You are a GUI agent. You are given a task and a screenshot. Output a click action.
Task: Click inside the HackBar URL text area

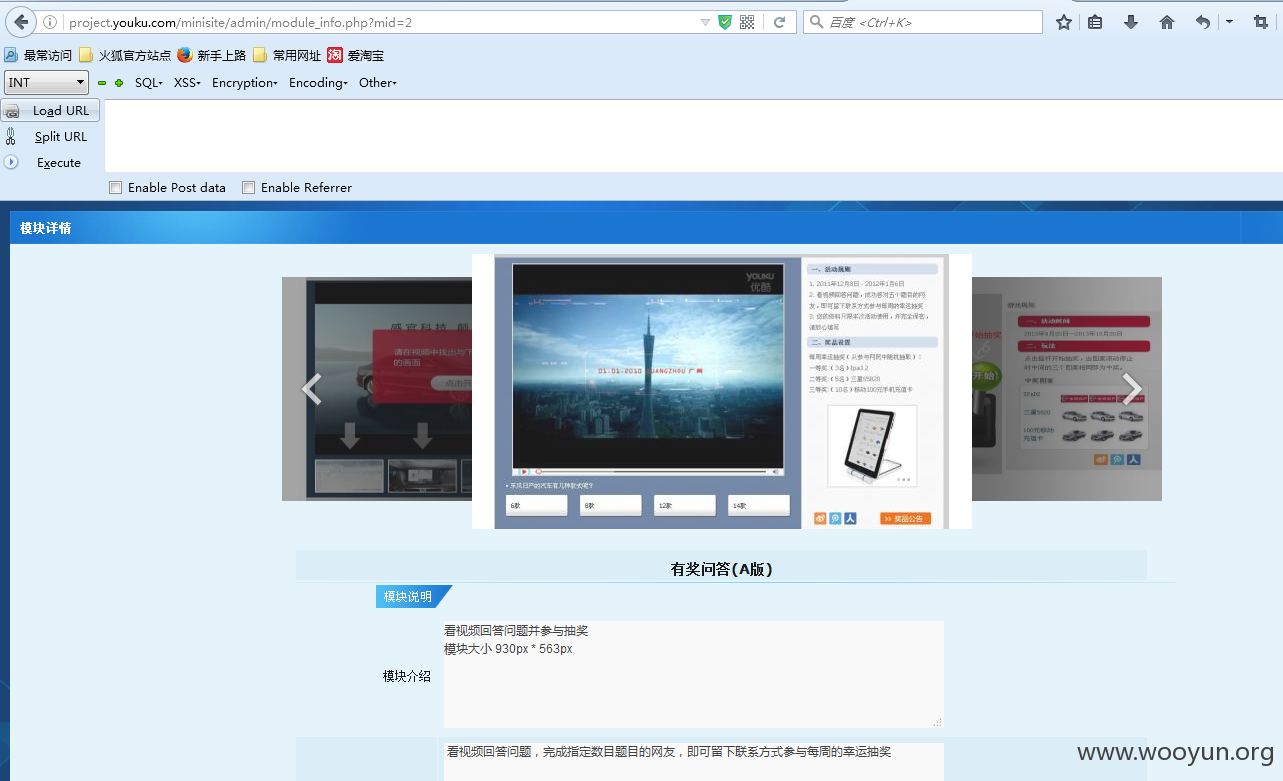coord(692,136)
